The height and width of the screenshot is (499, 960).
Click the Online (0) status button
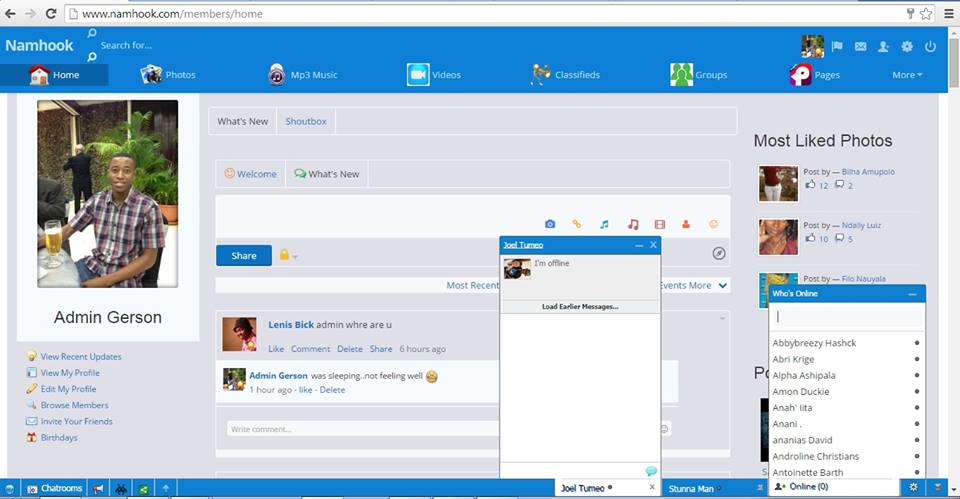(803, 487)
